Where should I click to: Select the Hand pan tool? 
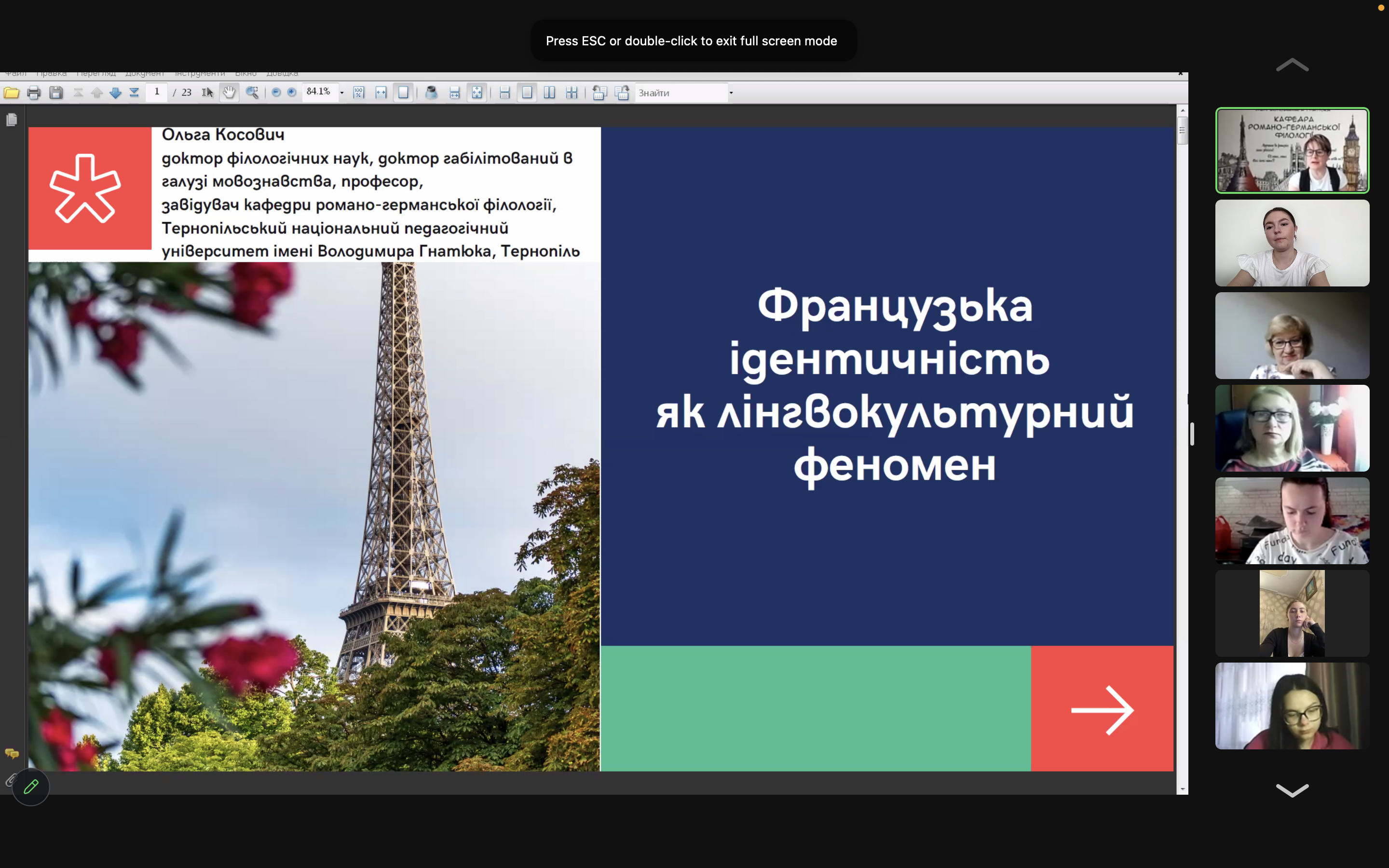click(229, 93)
